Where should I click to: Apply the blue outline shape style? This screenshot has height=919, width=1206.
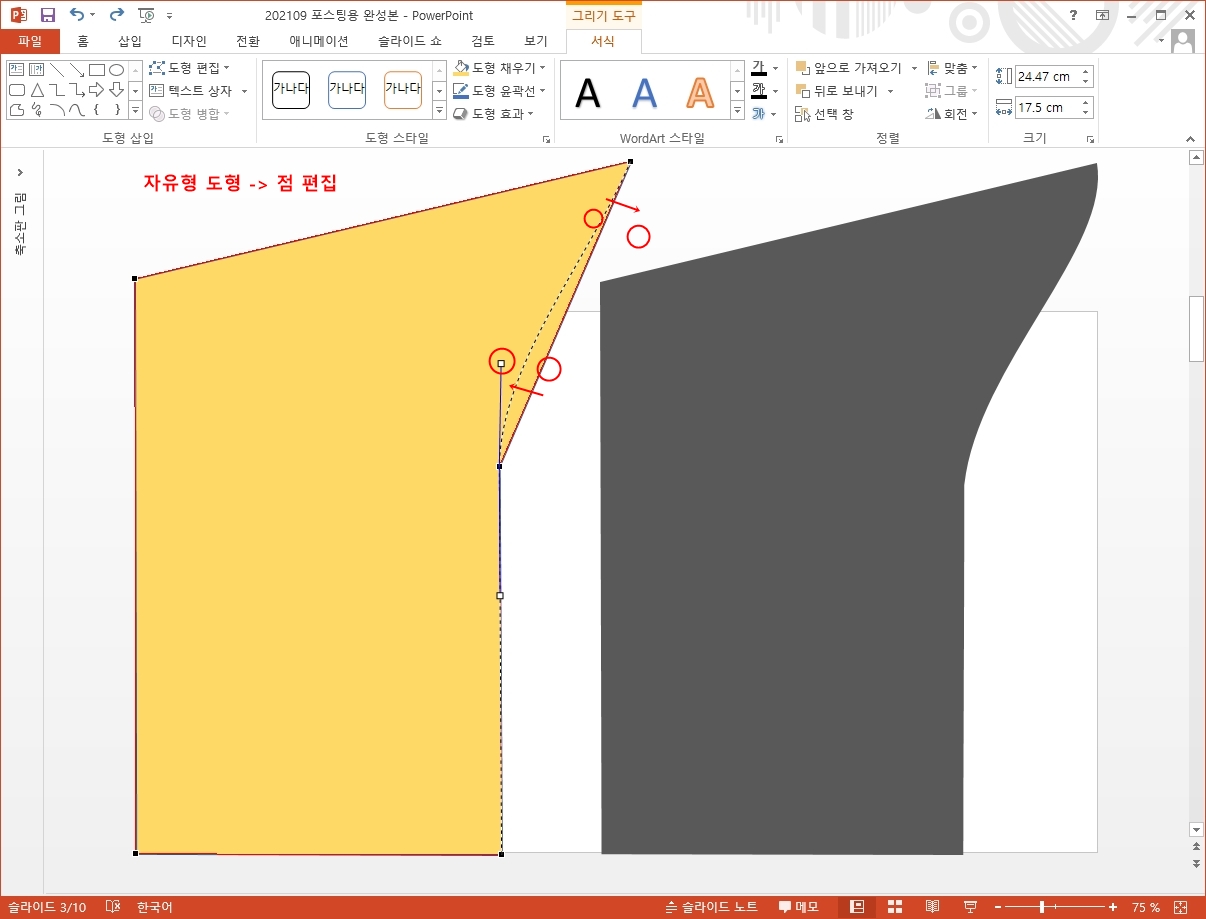click(x=347, y=90)
